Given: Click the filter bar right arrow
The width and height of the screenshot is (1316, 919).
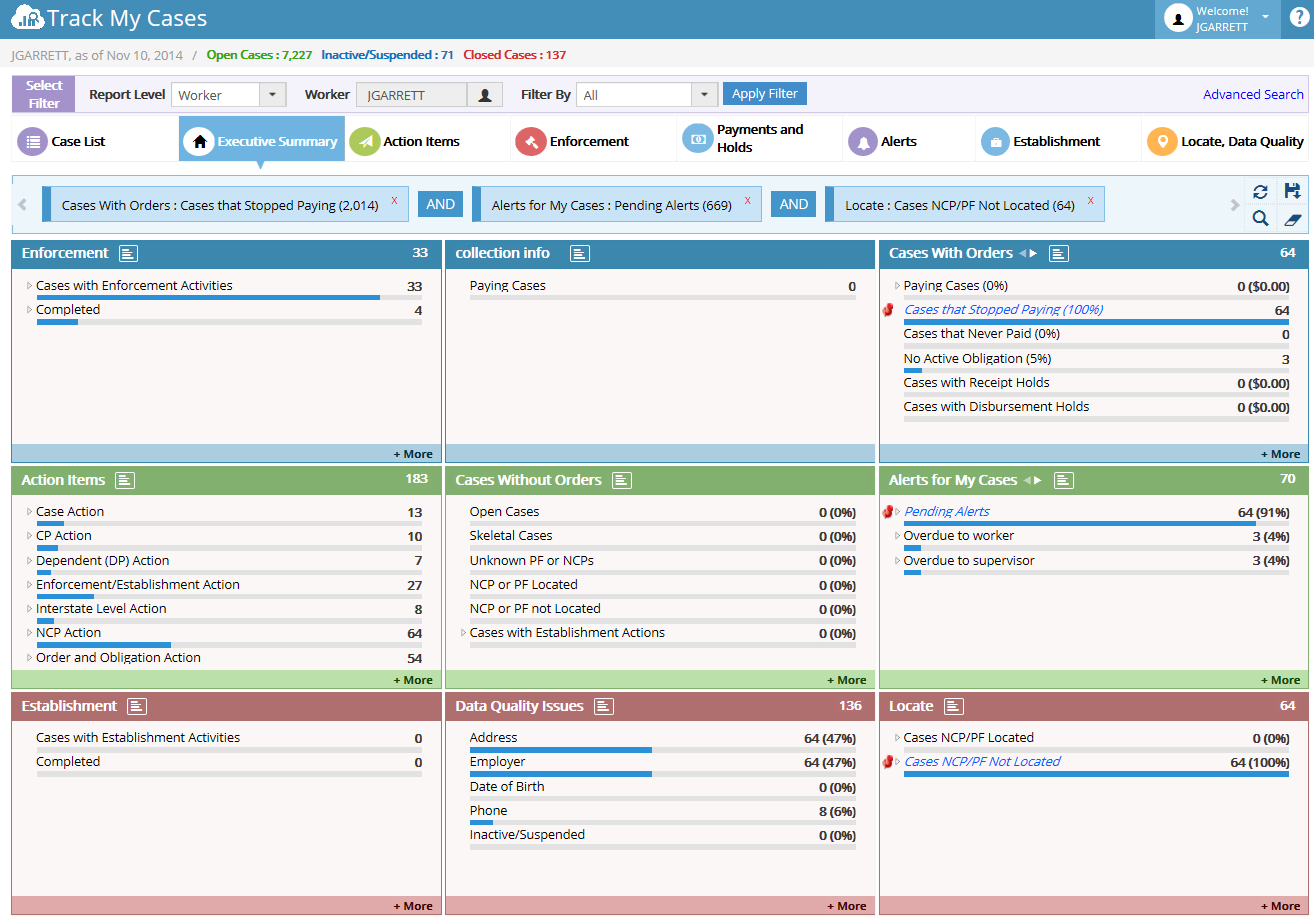Looking at the screenshot, I should [x=1234, y=205].
